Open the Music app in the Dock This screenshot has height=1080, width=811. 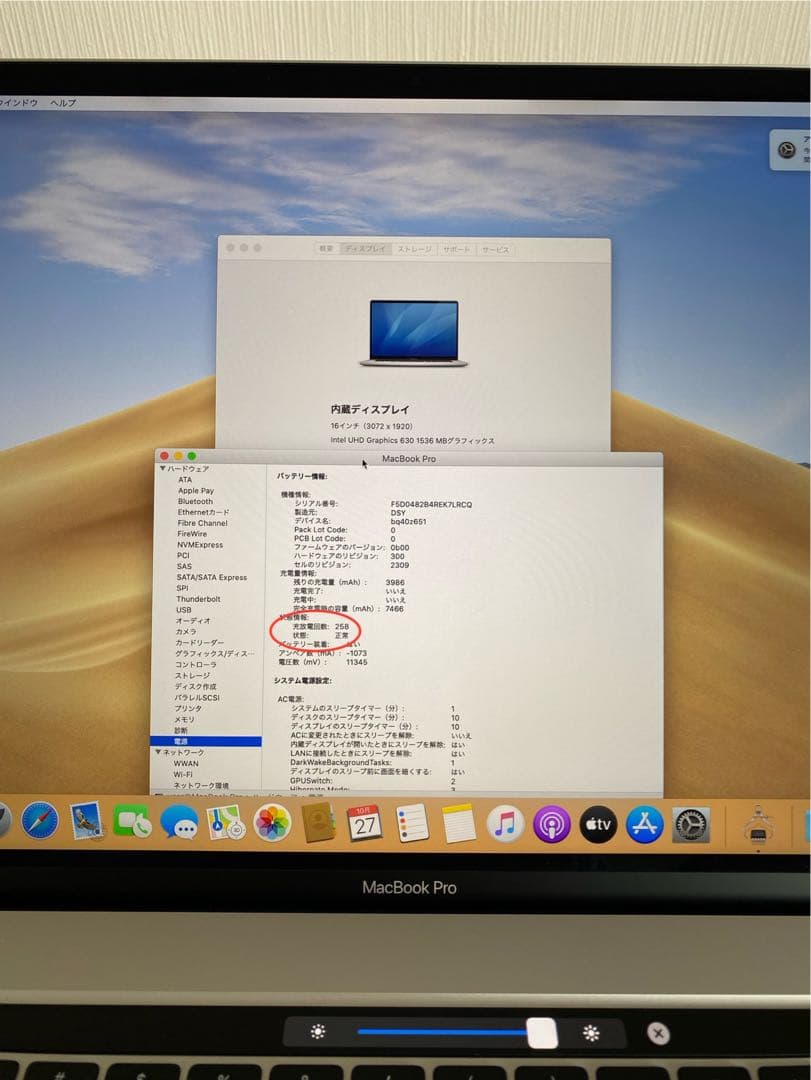pos(504,822)
